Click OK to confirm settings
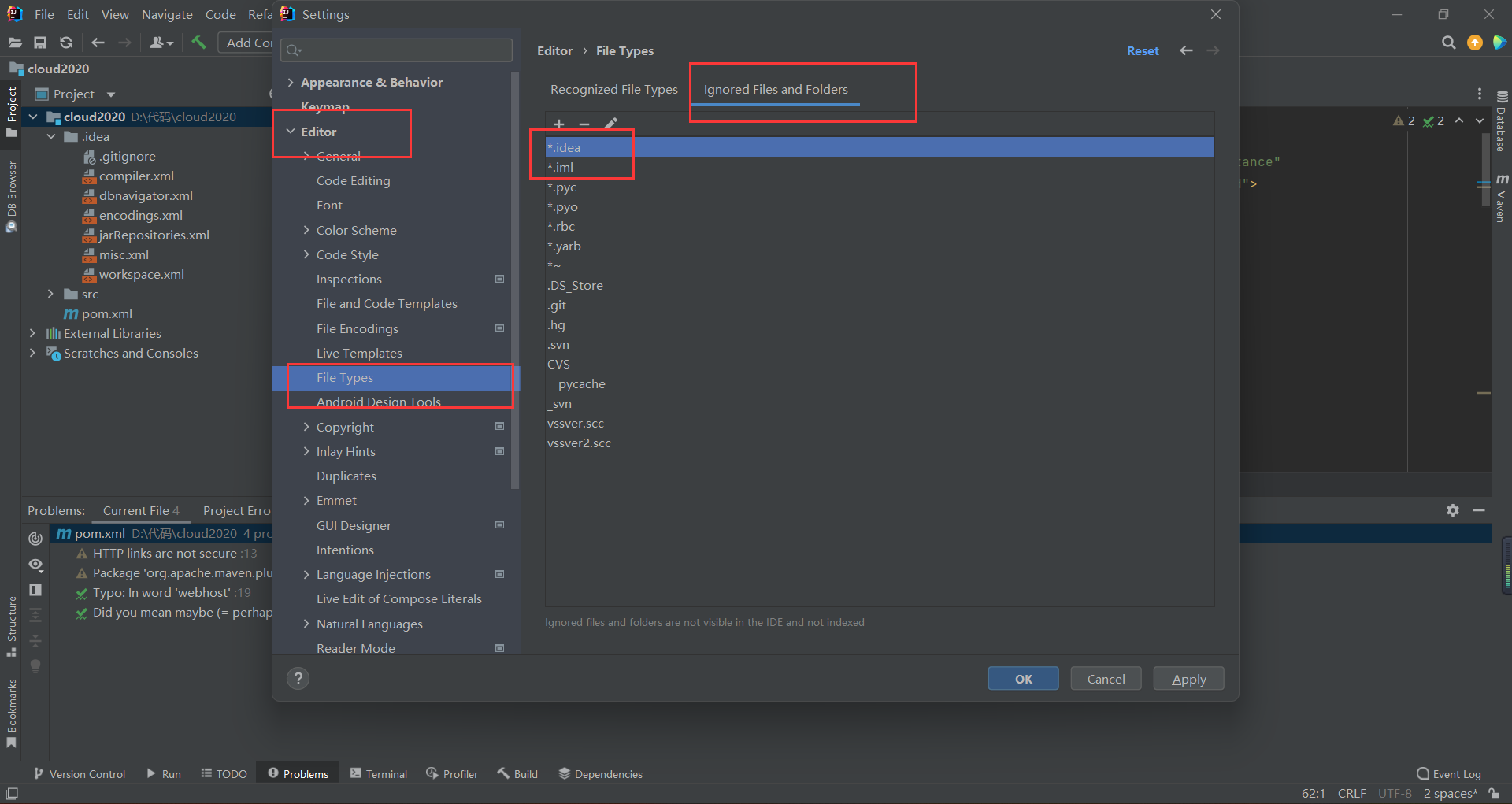Image resolution: width=1512 pixels, height=804 pixels. (1023, 679)
